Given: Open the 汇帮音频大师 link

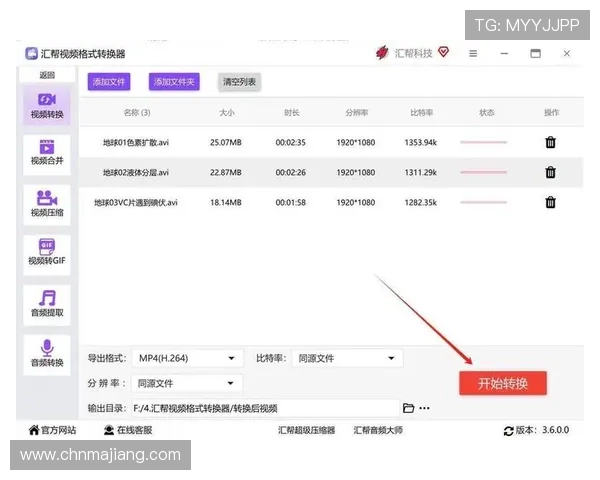Looking at the screenshot, I should [378, 430].
